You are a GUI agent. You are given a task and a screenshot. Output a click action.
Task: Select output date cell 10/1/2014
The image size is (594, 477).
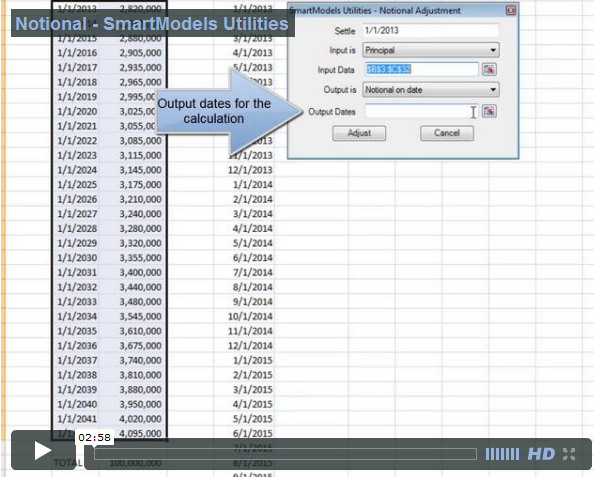point(244,316)
